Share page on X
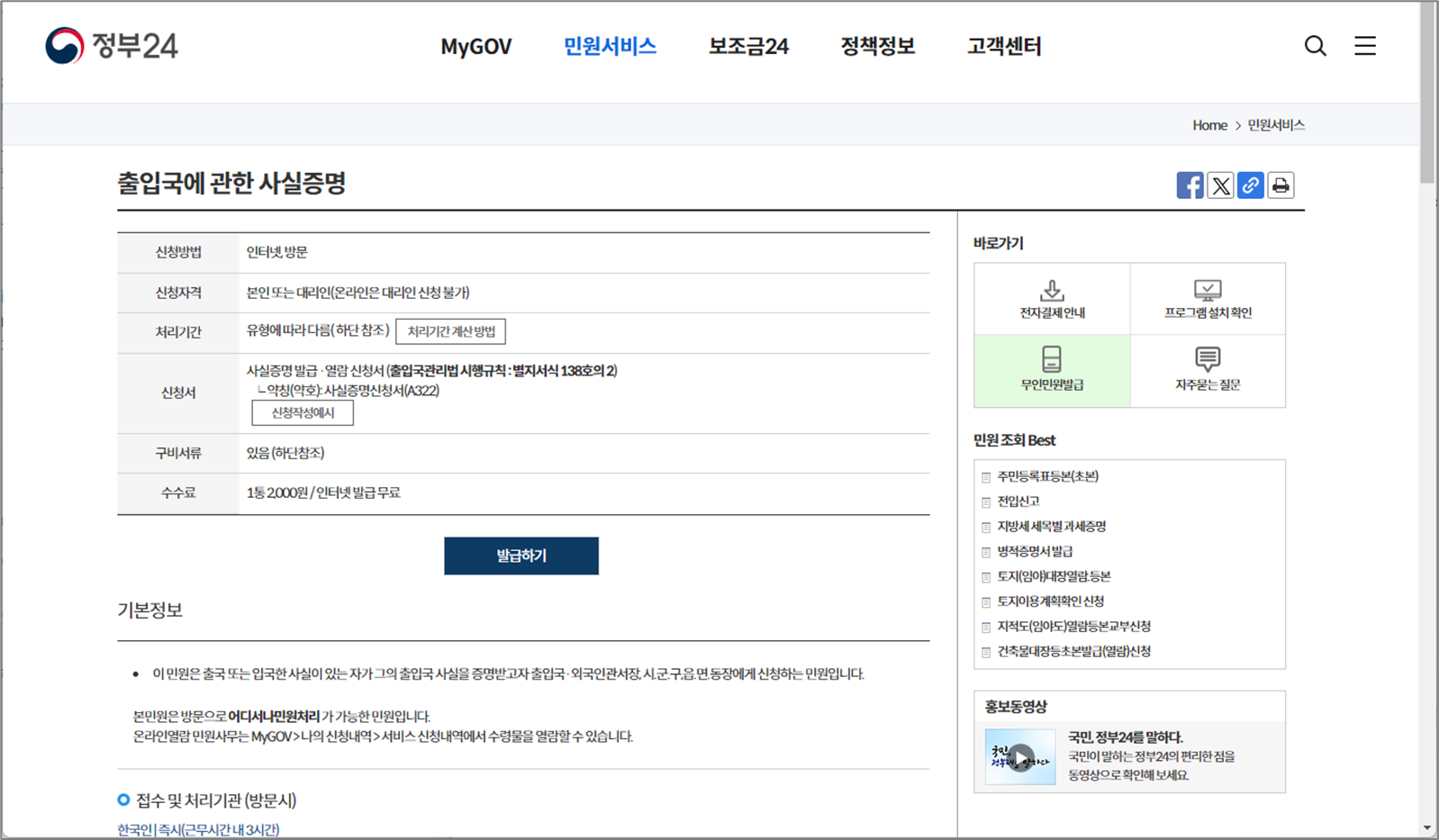Screen dimensions: 1439x840 [x=1220, y=185]
